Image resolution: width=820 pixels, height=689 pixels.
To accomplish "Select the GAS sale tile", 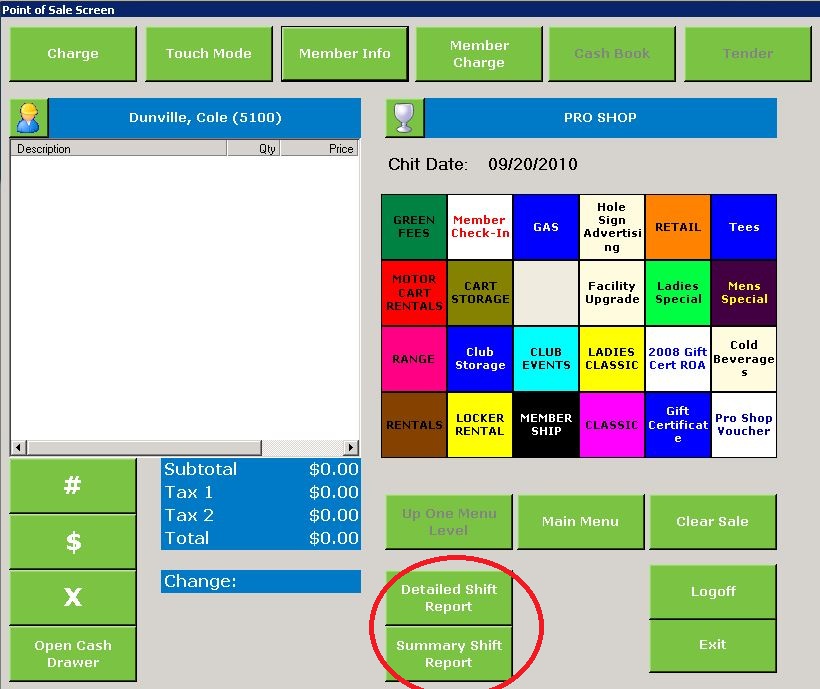I will (546, 226).
